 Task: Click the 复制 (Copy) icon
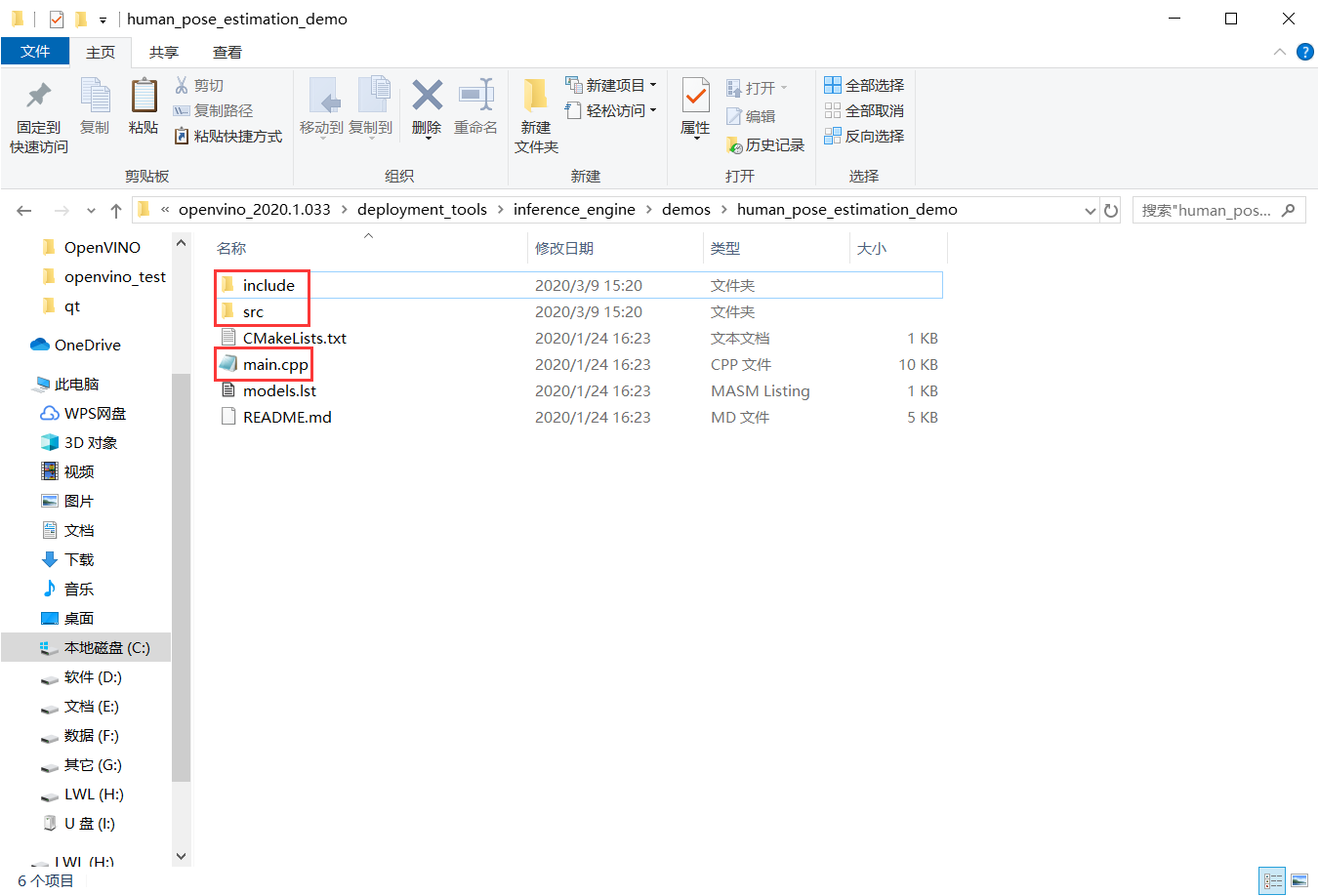(x=95, y=102)
